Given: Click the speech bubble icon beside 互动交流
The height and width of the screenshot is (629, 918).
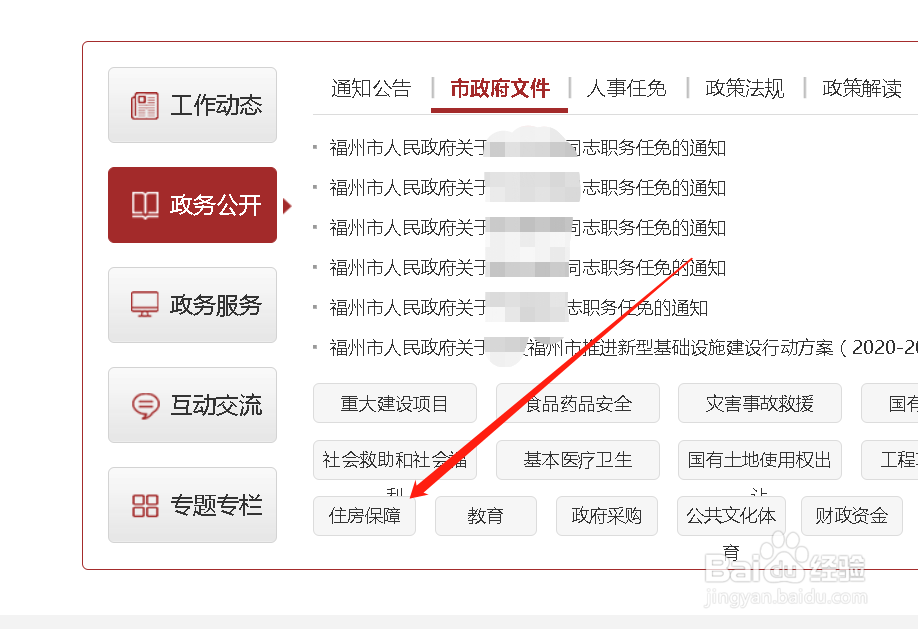Looking at the screenshot, I should click(145, 405).
